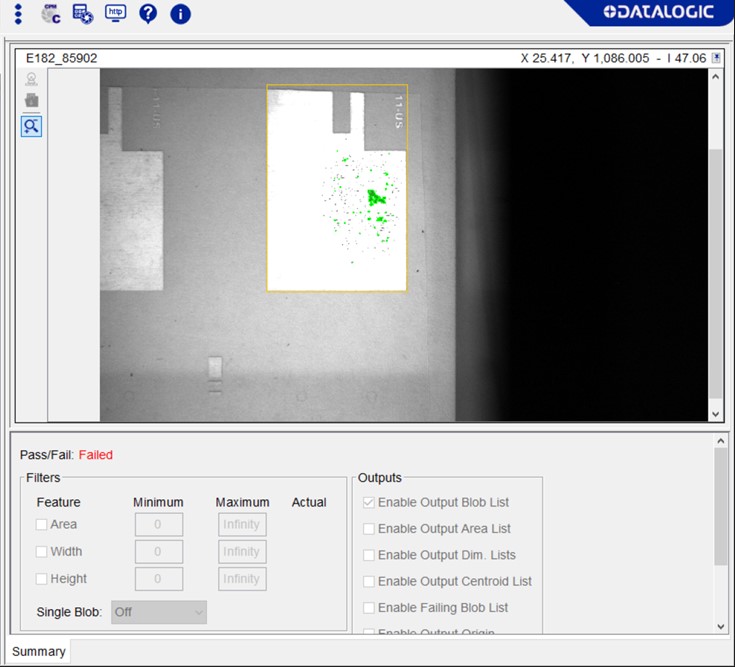Image resolution: width=735 pixels, height=667 pixels.
Task: Open the Single Blob dropdown
Action: tap(158, 612)
